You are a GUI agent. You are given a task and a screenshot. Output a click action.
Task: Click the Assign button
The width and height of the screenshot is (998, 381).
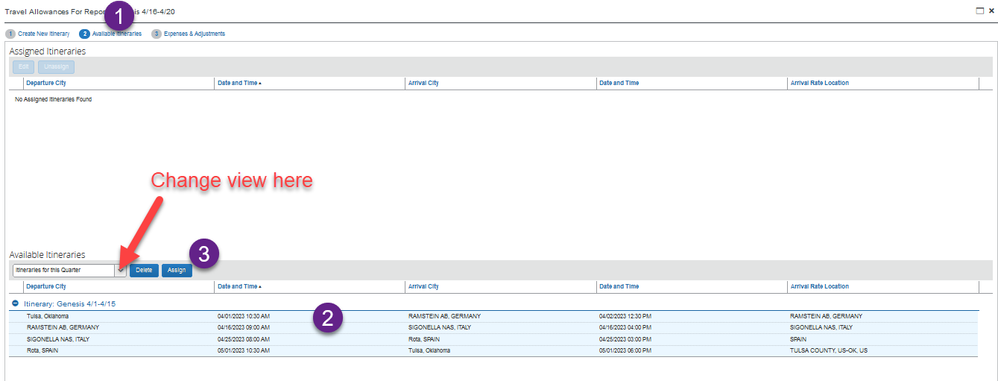pos(176,270)
